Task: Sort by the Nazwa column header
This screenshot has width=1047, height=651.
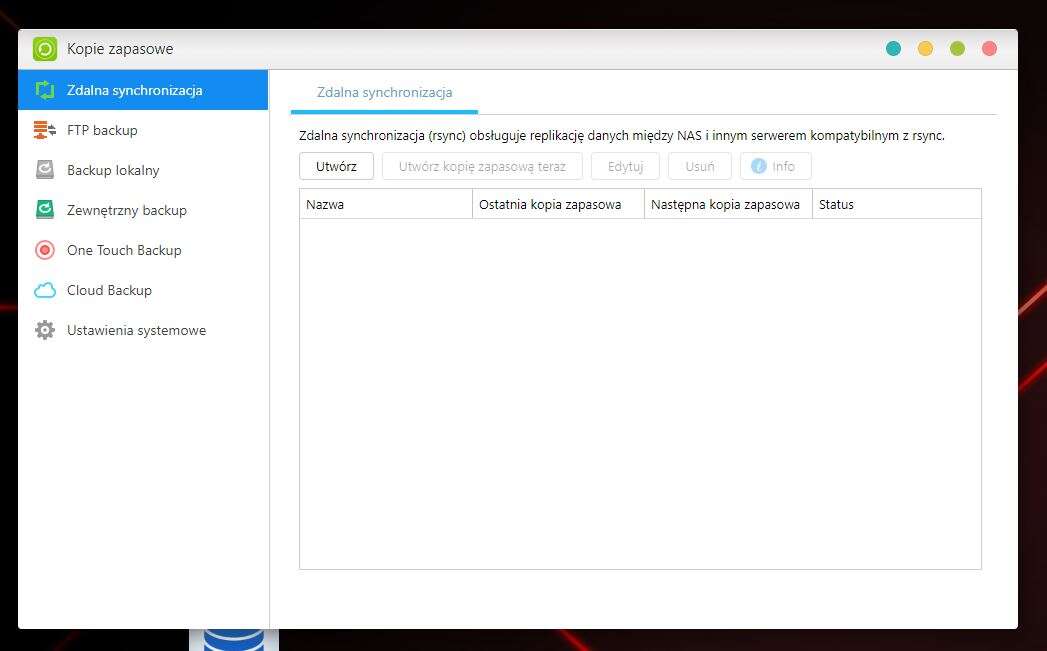Action: (x=385, y=204)
